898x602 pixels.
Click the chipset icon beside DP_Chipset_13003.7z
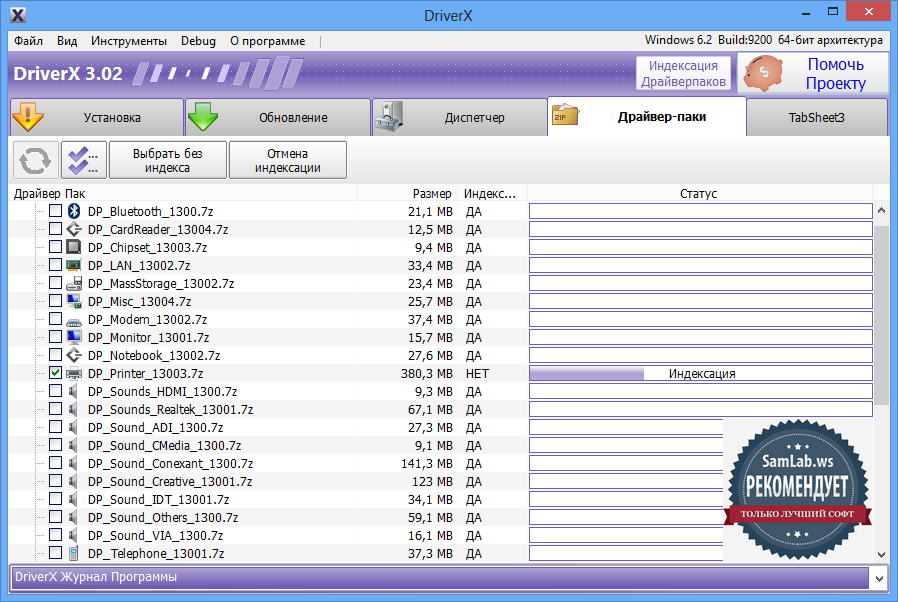[73, 247]
